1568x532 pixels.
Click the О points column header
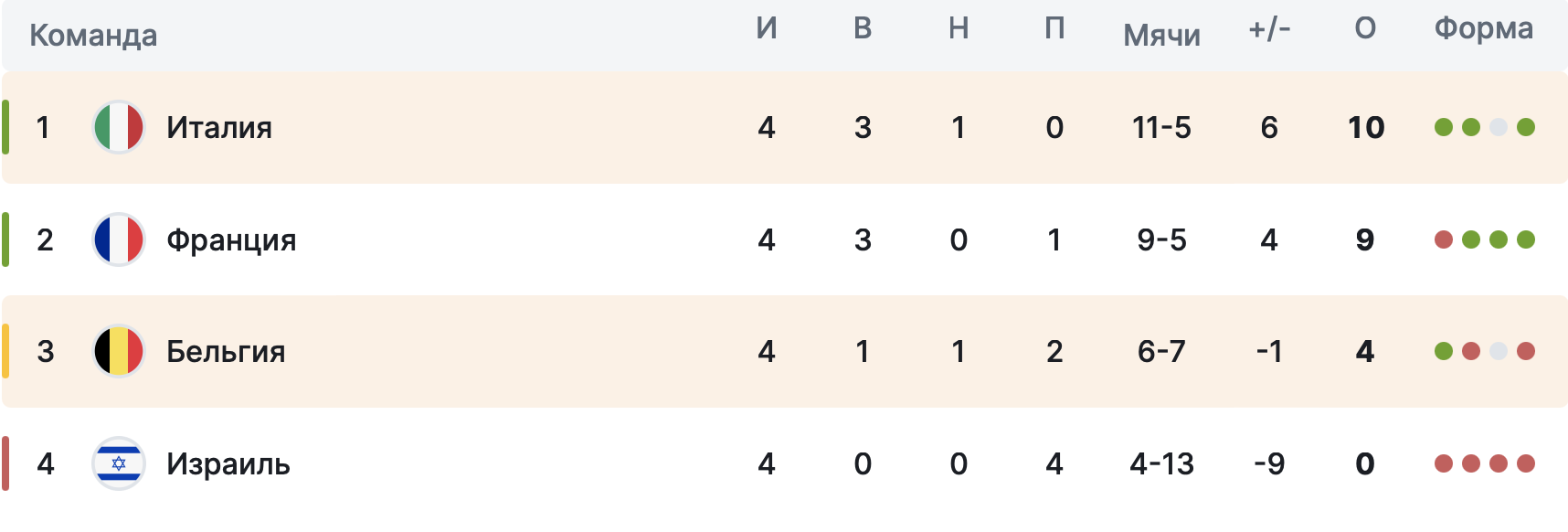click(x=1365, y=28)
